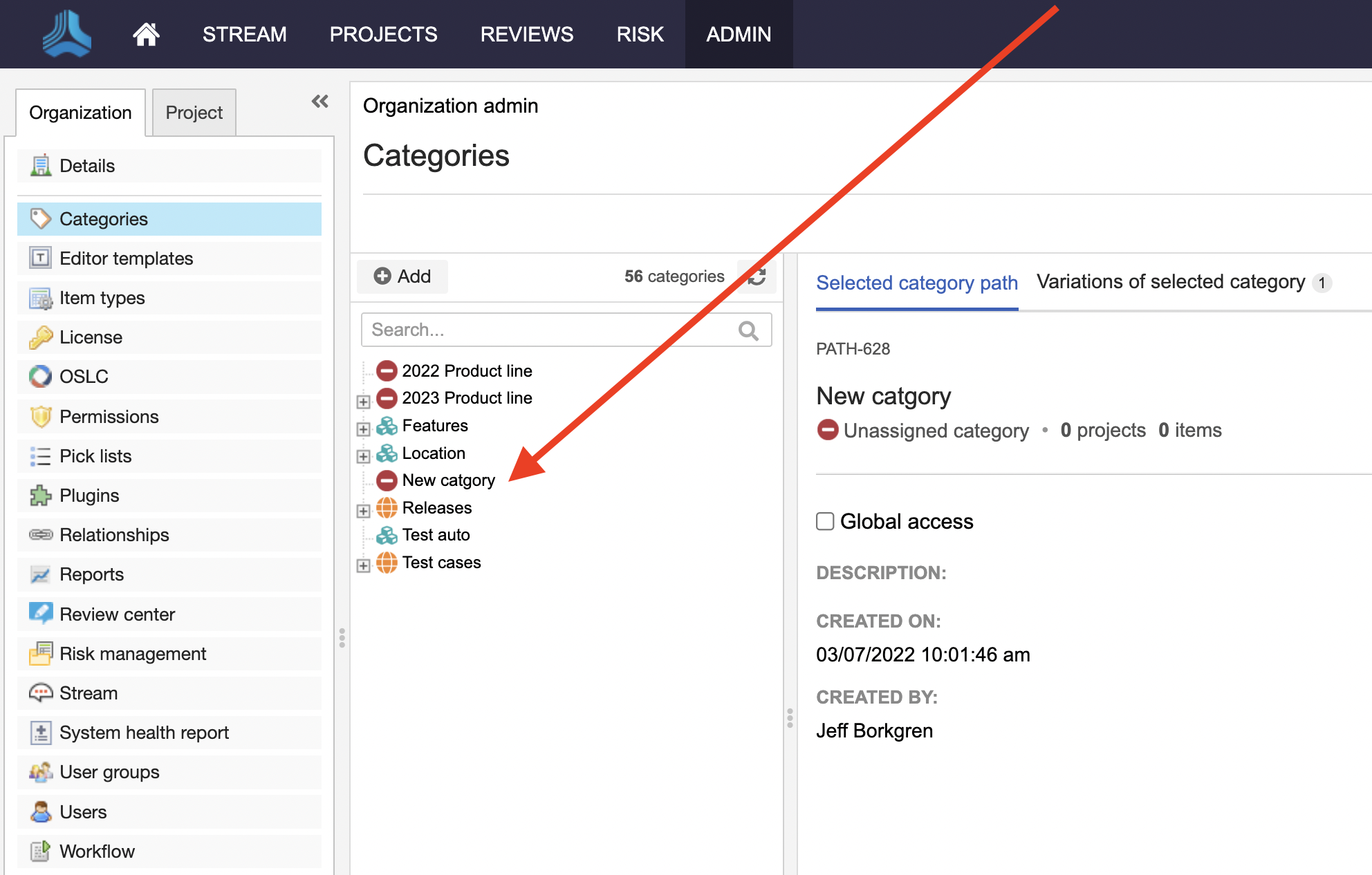Open the STREAM menu
This screenshot has height=875, width=1372.
pos(244,34)
